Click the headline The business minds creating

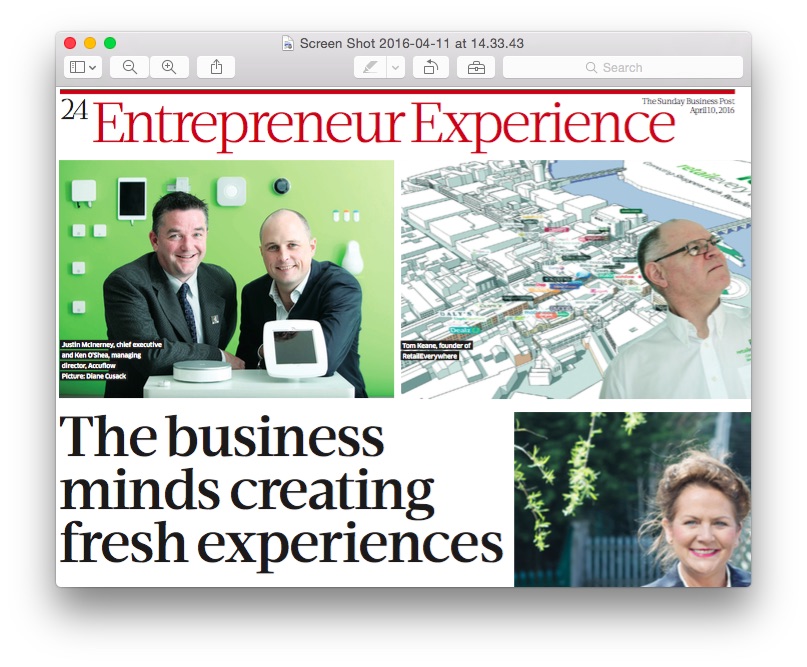point(247,463)
